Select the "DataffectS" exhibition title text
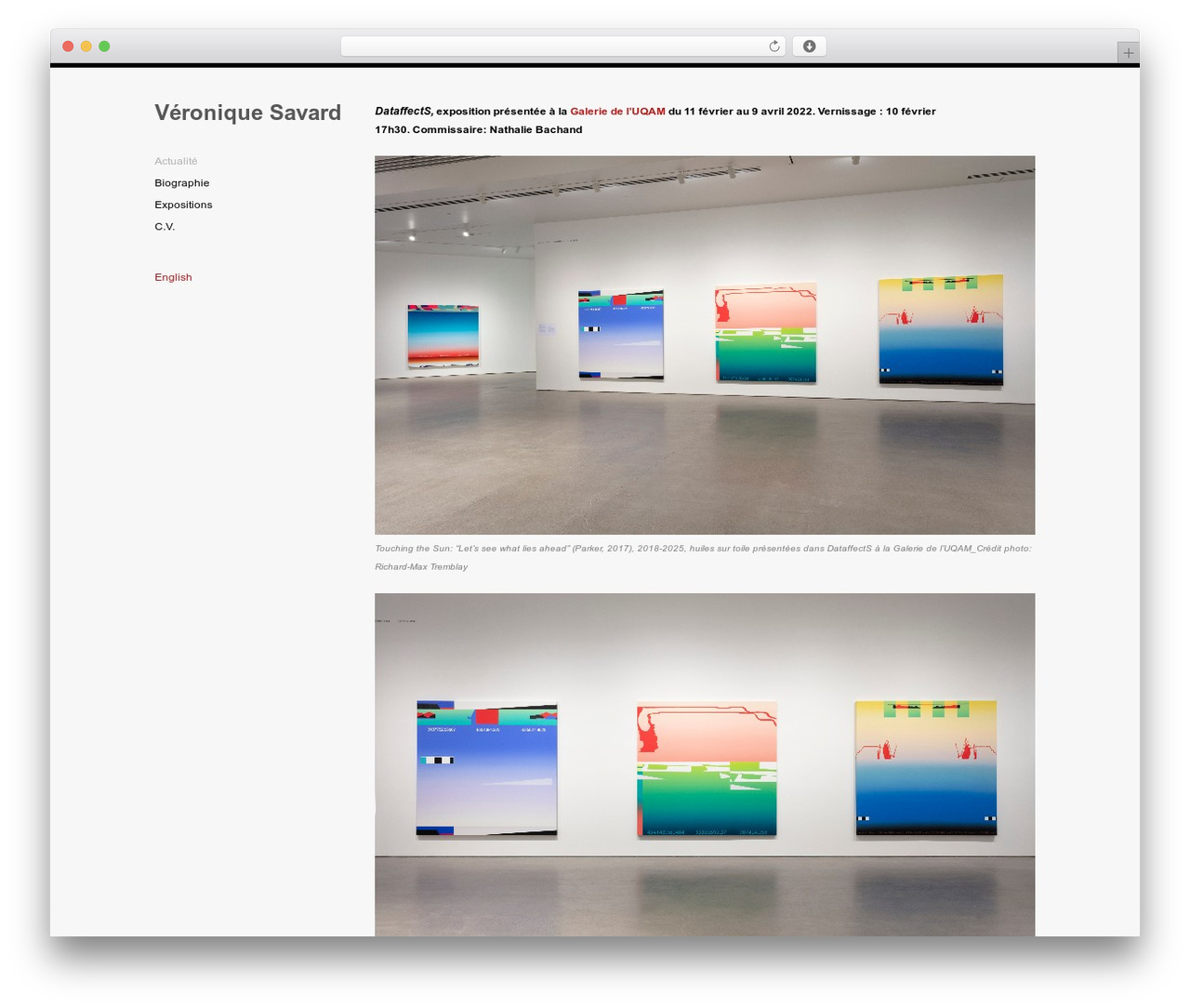This screenshot has width=1190, height=1008. (x=403, y=112)
